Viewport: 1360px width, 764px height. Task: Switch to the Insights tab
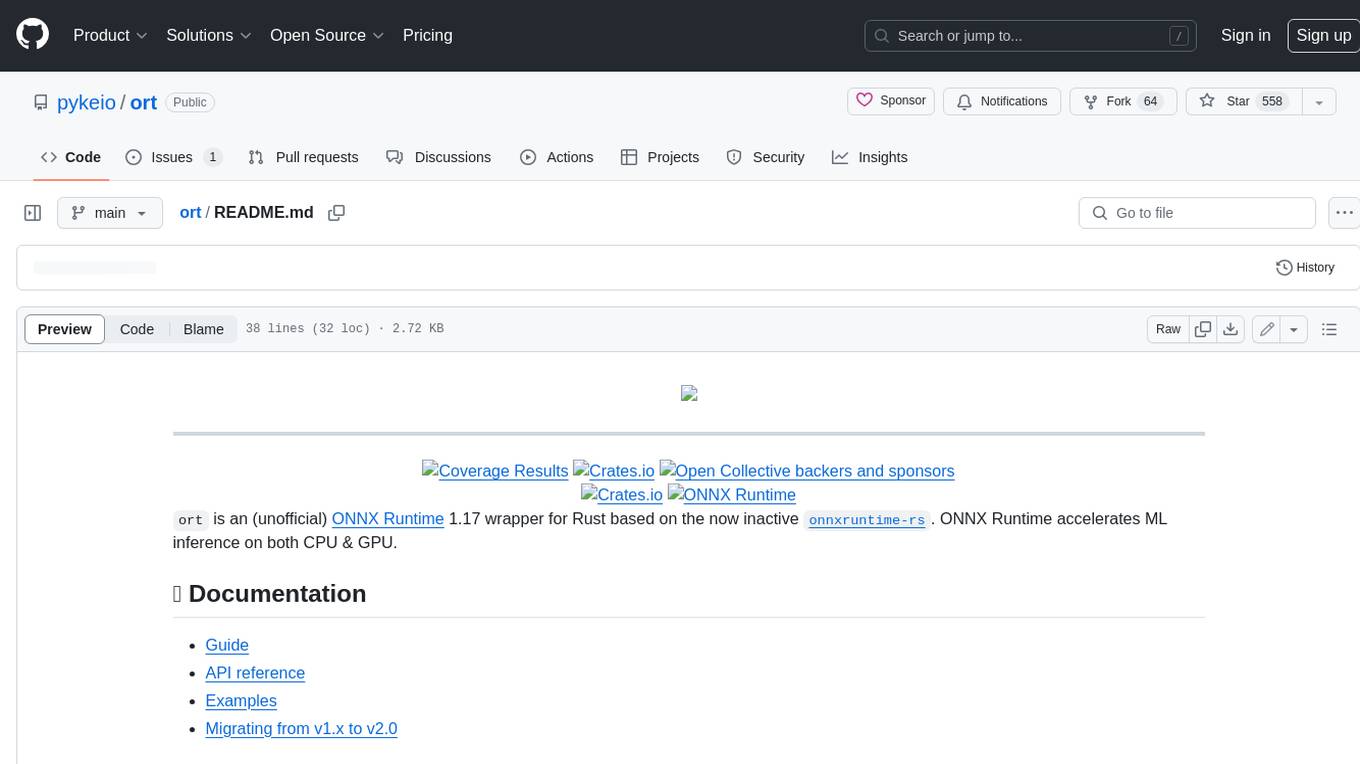pos(870,157)
